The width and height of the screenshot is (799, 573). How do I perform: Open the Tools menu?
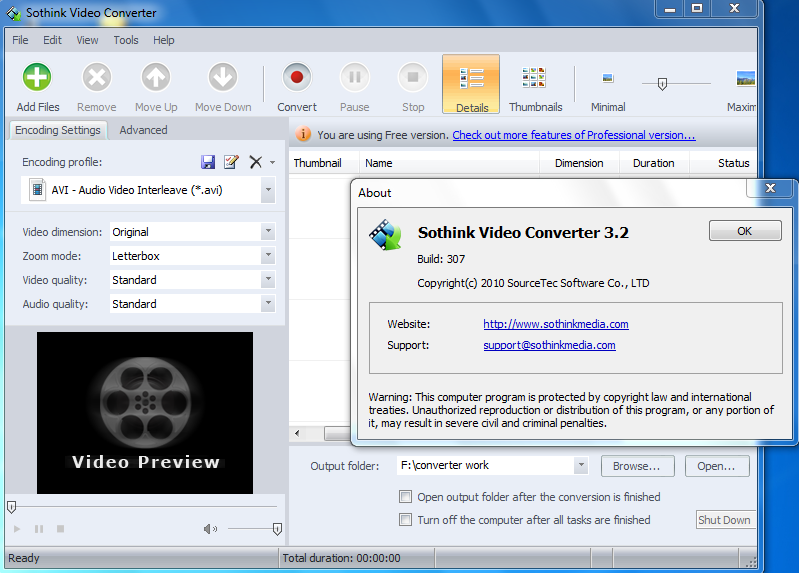126,40
